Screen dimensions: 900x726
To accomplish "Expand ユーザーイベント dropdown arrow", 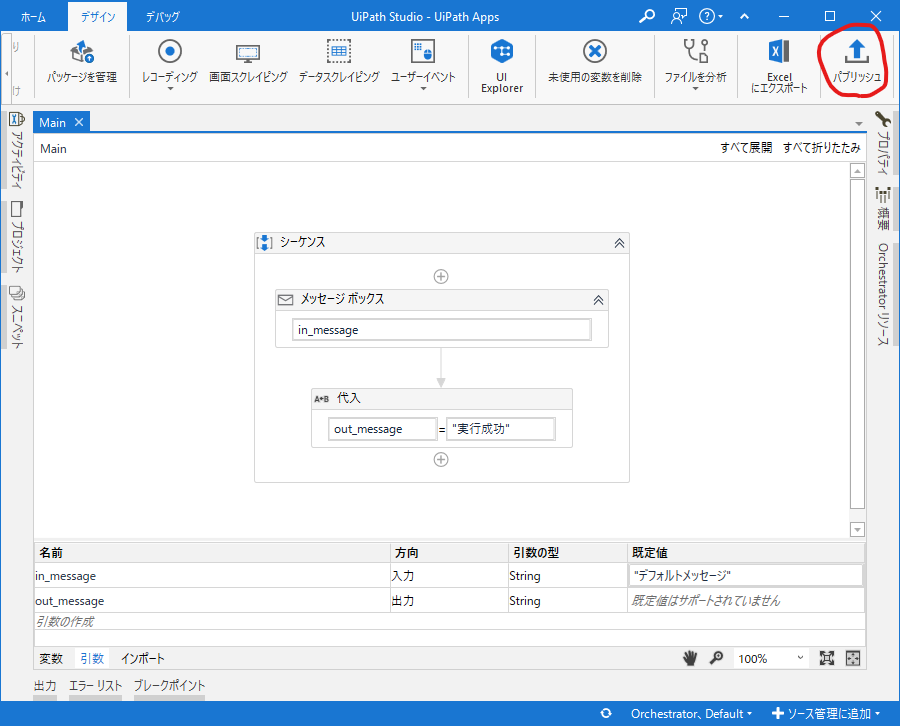I will click(424, 89).
